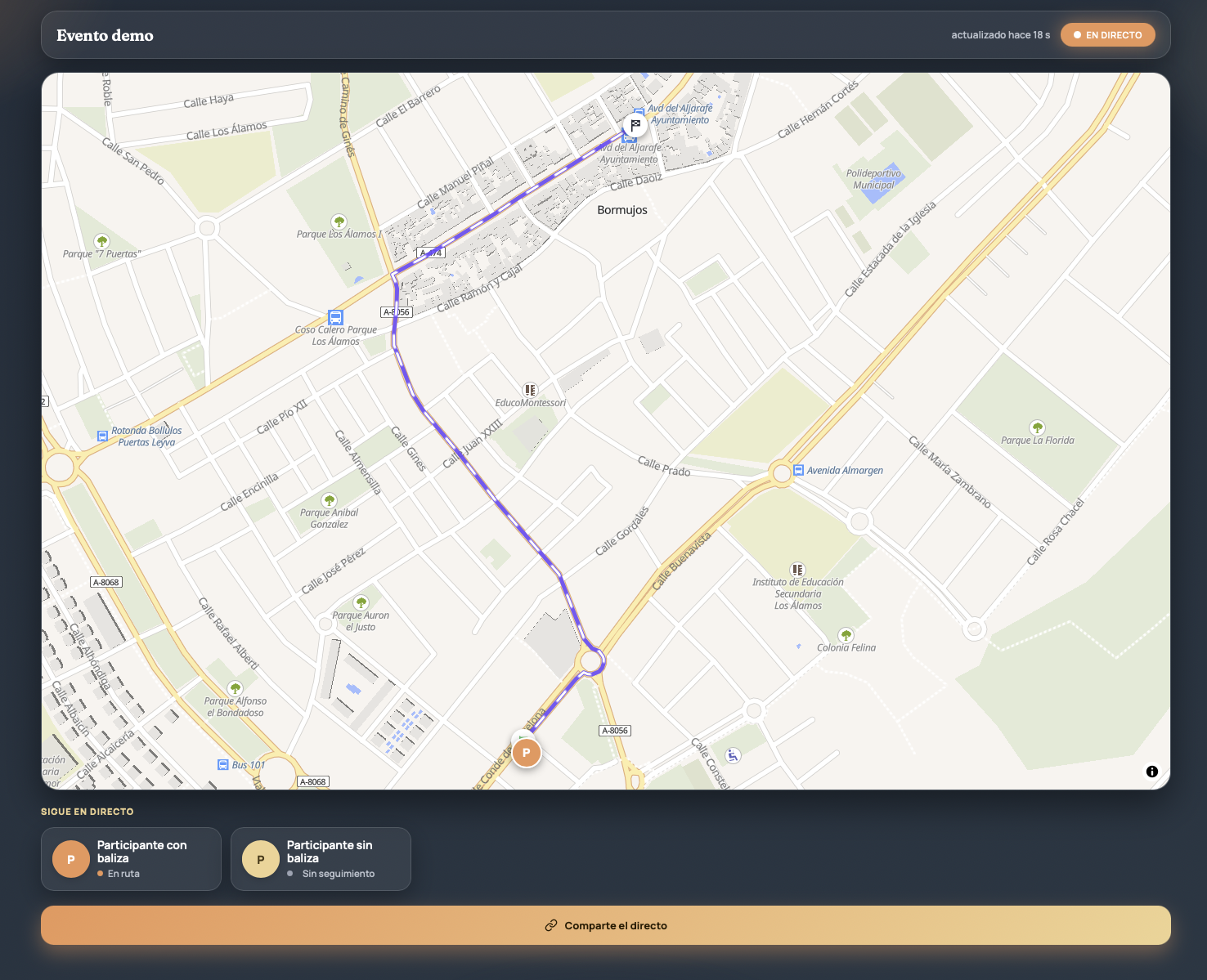Click the Instituto de Educación Secundaria icon
This screenshot has height=980, width=1207.
coord(797,570)
